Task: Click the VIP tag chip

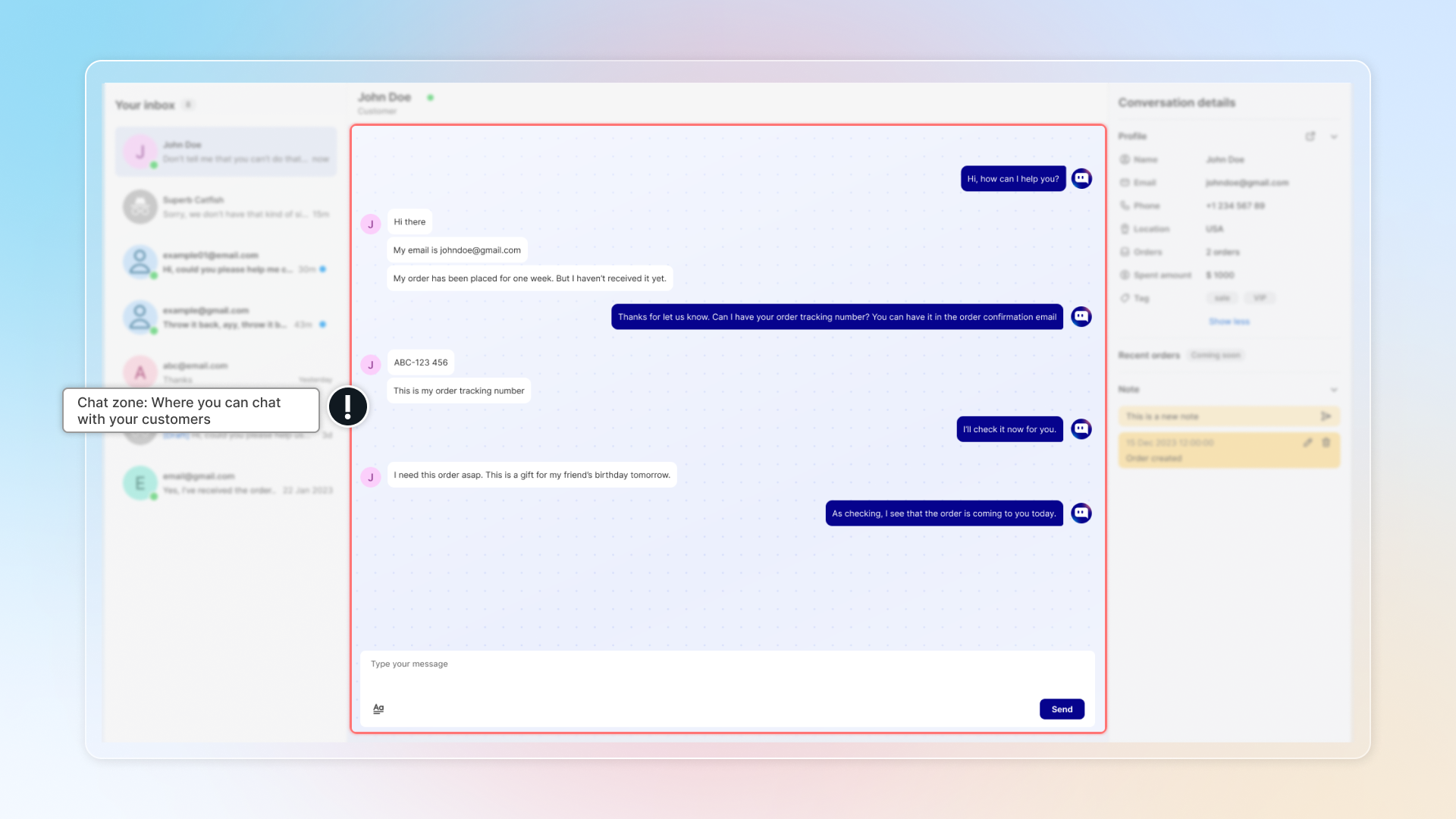Action: (1260, 298)
